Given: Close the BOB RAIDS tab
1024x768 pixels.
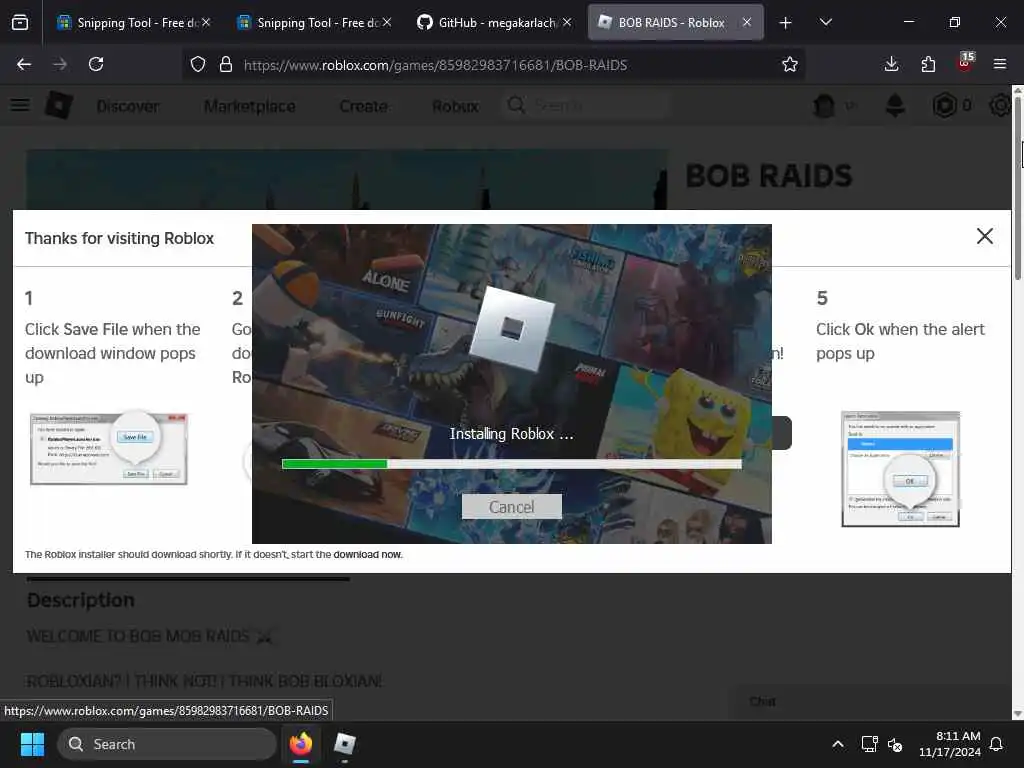Looking at the screenshot, I should 746,22.
